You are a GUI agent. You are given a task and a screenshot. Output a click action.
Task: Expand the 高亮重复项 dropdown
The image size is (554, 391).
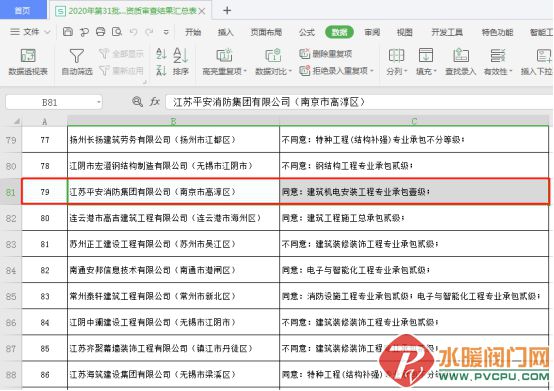tap(245, 71)
